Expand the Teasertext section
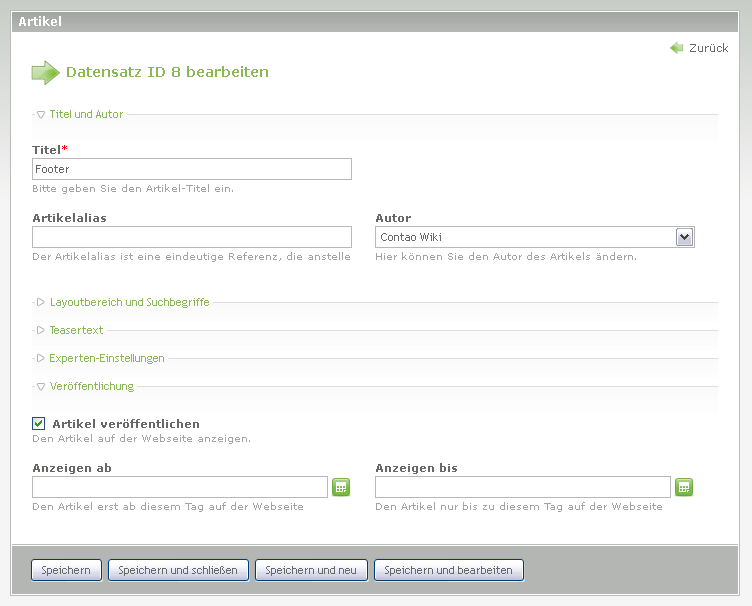 (76, 330)
